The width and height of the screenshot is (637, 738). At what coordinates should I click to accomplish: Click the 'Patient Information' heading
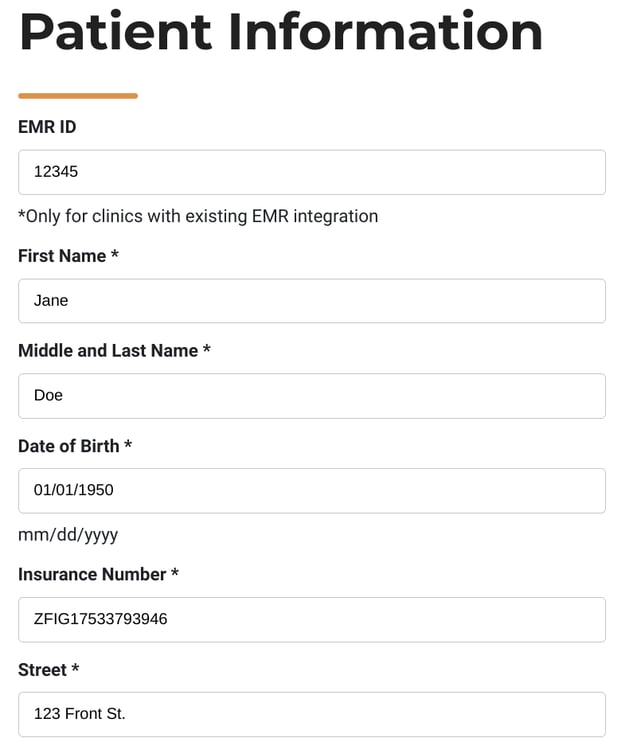pyautogui.click(x=281, y=32)
